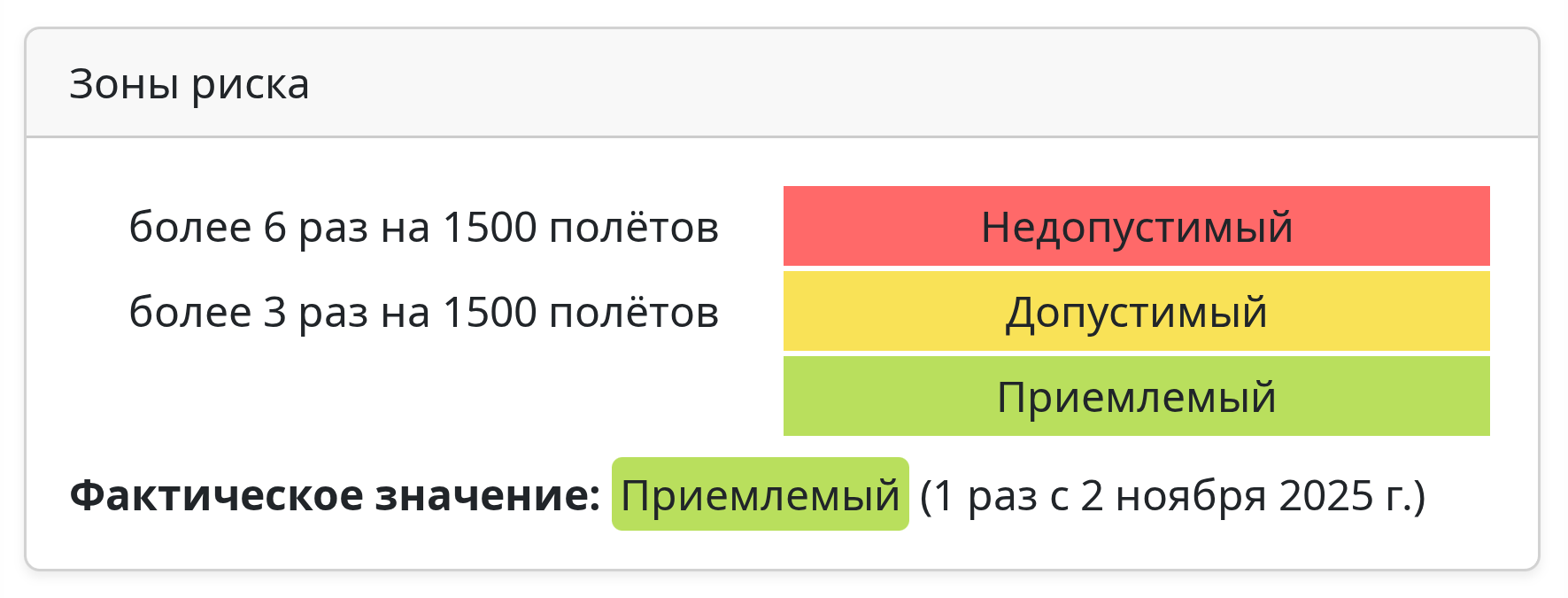Click the word "Допустимый" in the yellow bar
The height and width of the screenshot is (598, 1568).
[x=1137, y=313]
